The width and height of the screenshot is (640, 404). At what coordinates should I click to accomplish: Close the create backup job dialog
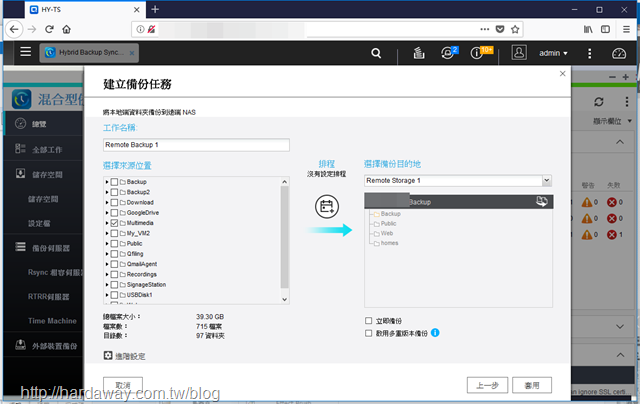tap(562, 73)
